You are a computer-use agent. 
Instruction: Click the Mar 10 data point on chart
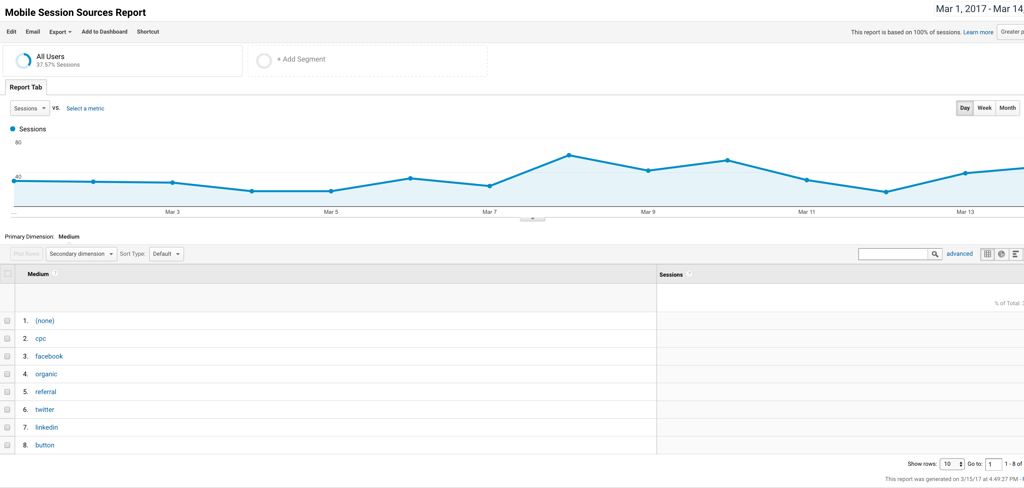tap(727, 160)
